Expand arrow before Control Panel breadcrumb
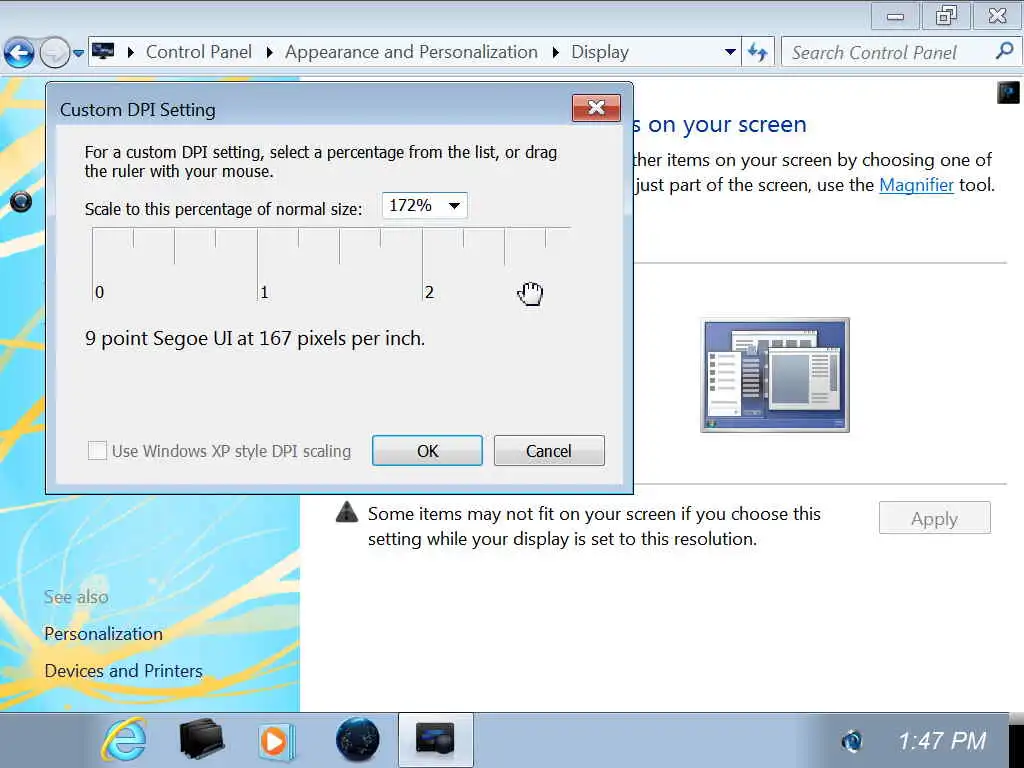1024x768 pixels. 130,52
